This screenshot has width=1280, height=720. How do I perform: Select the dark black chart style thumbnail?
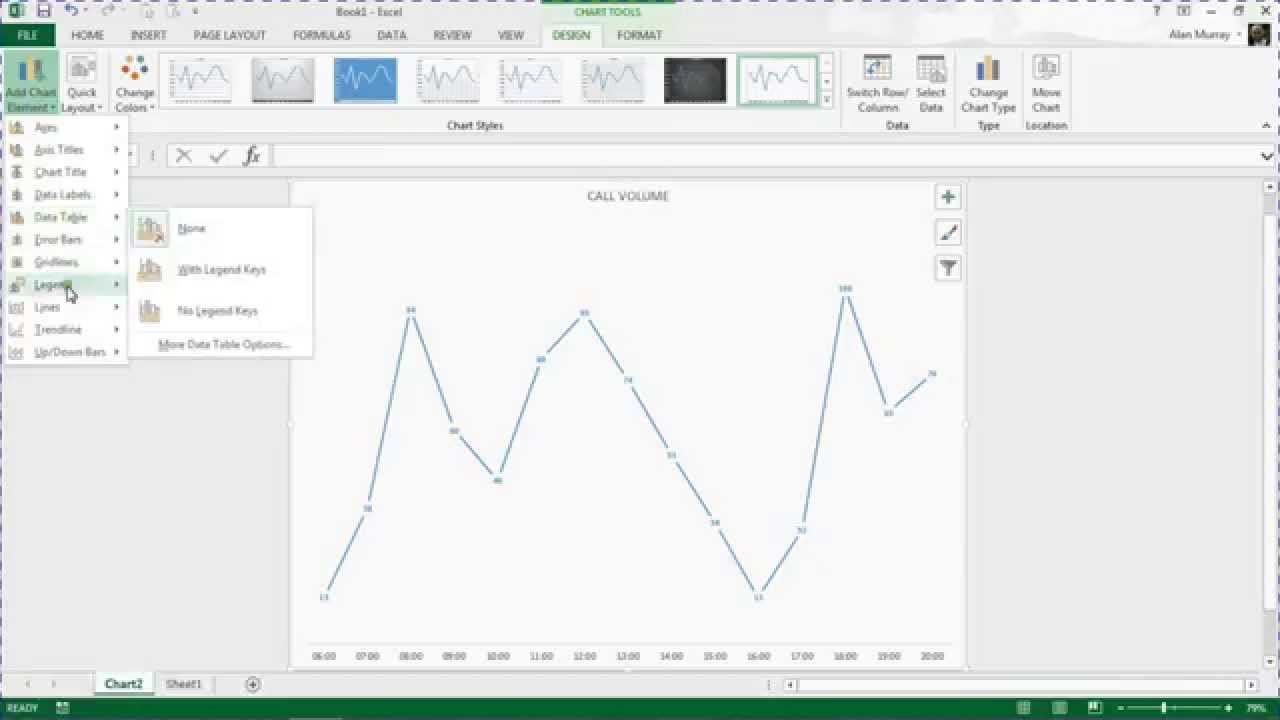pyautogui.click(x=695, y=80)
